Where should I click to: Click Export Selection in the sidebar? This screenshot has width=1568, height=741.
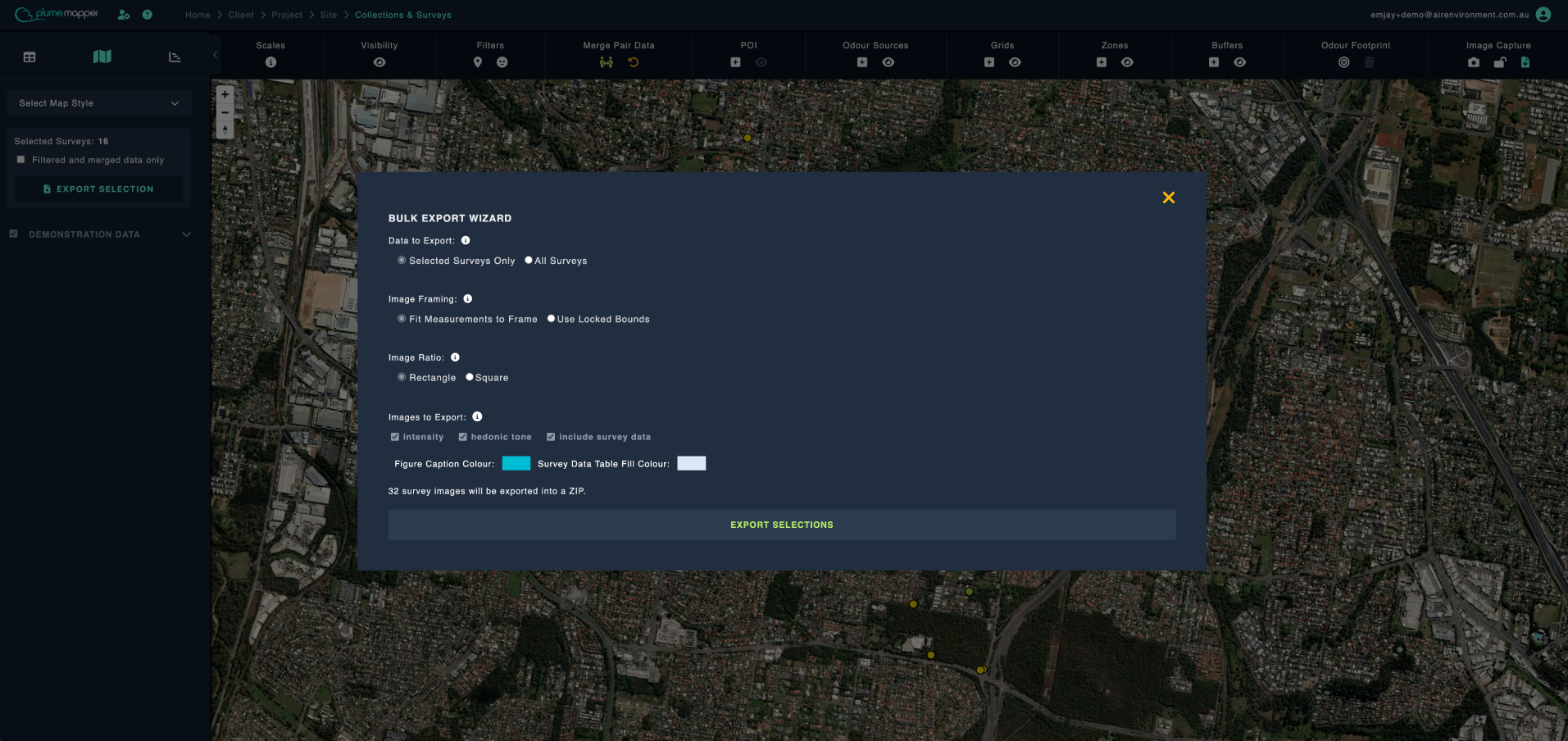98,189
